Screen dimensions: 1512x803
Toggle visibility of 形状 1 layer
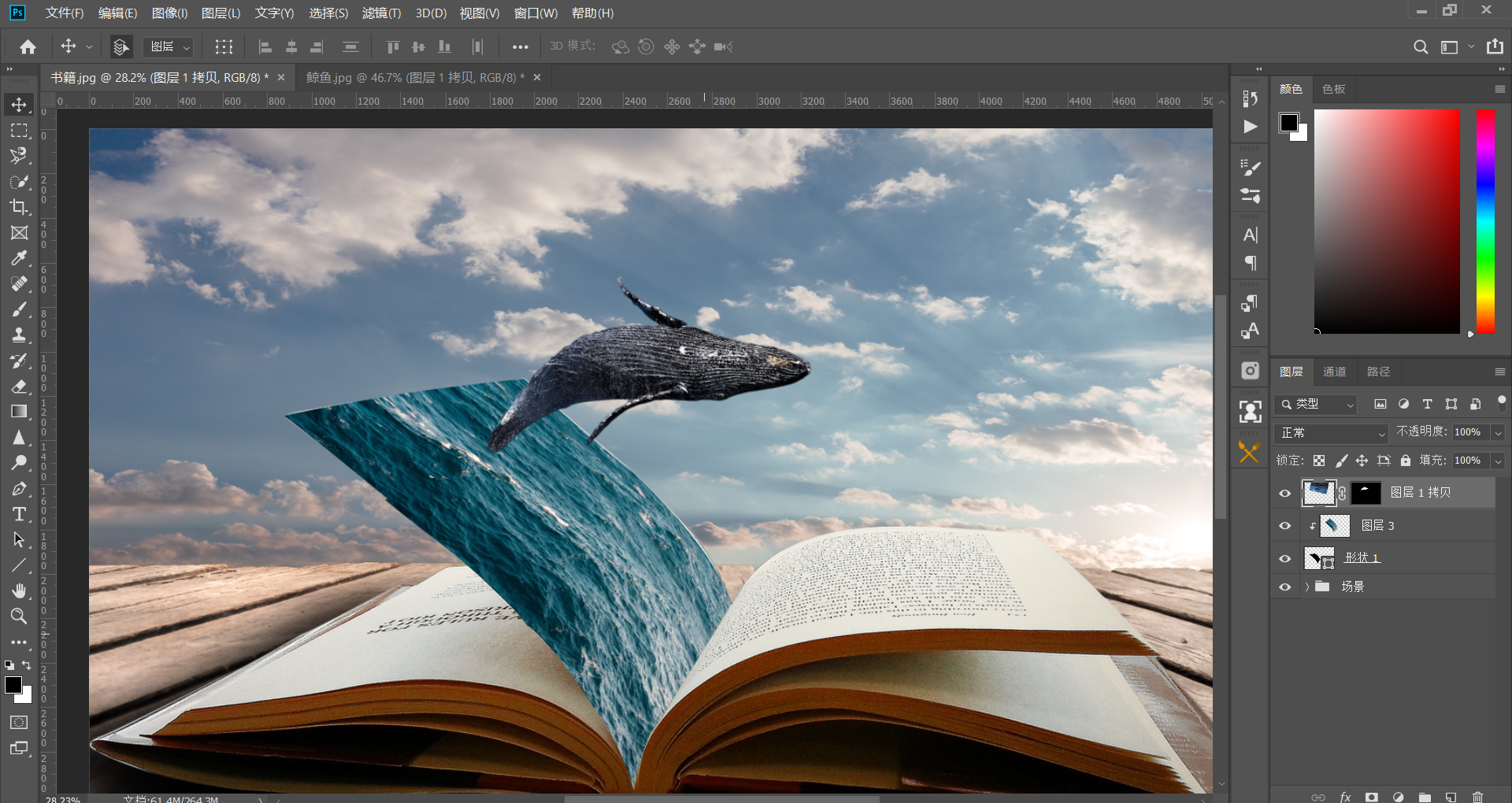click(1285, 558)
